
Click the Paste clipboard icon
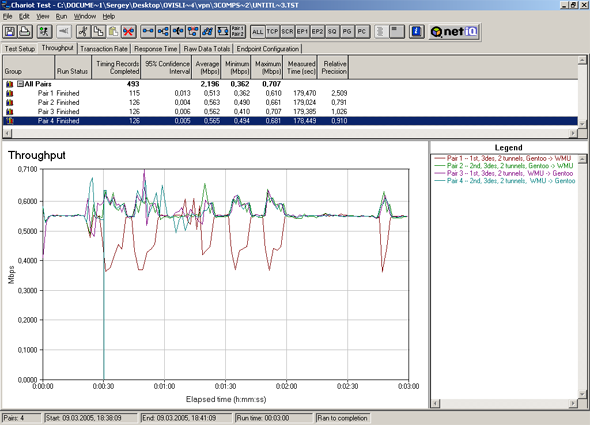coord(113,32)
